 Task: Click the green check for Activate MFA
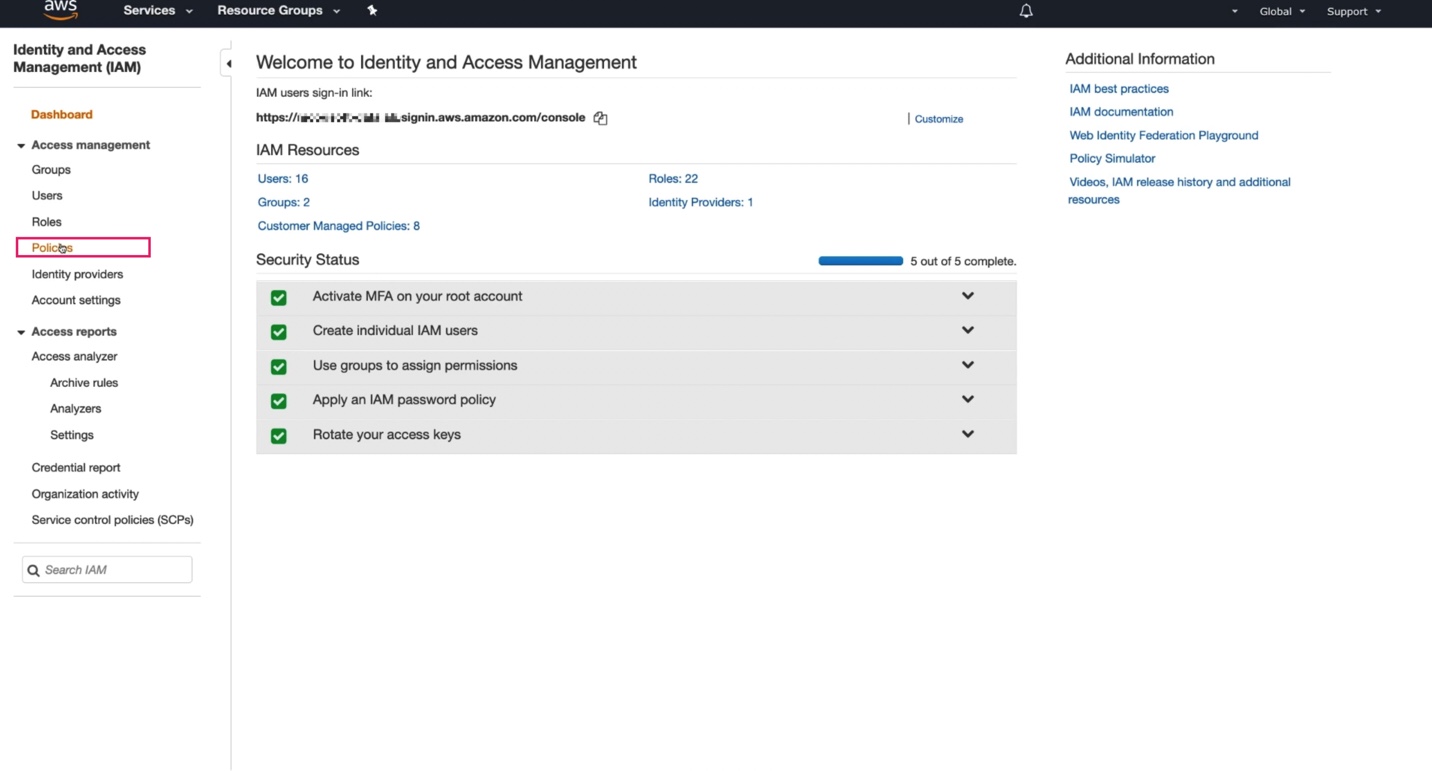[279, 297]
